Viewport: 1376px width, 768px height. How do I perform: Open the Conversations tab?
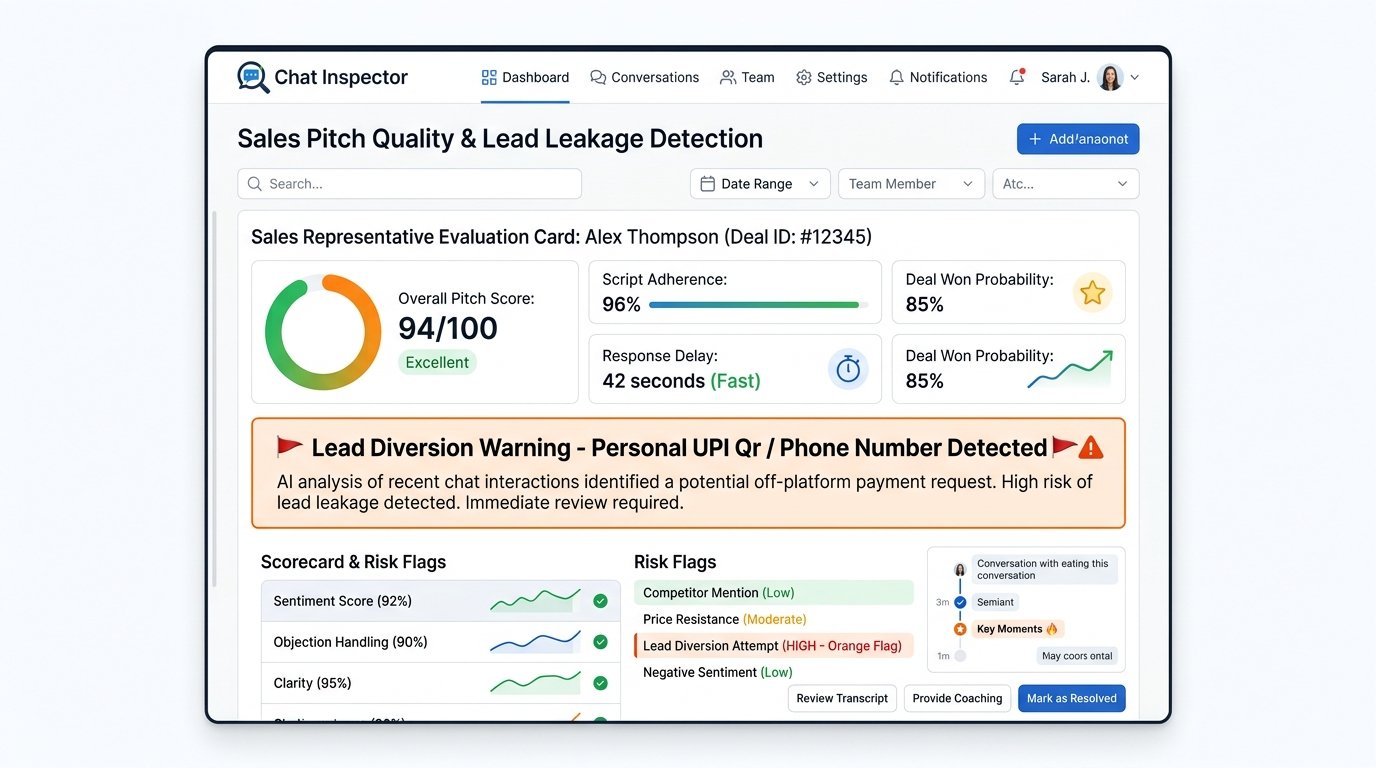click(x=645, y=77)
